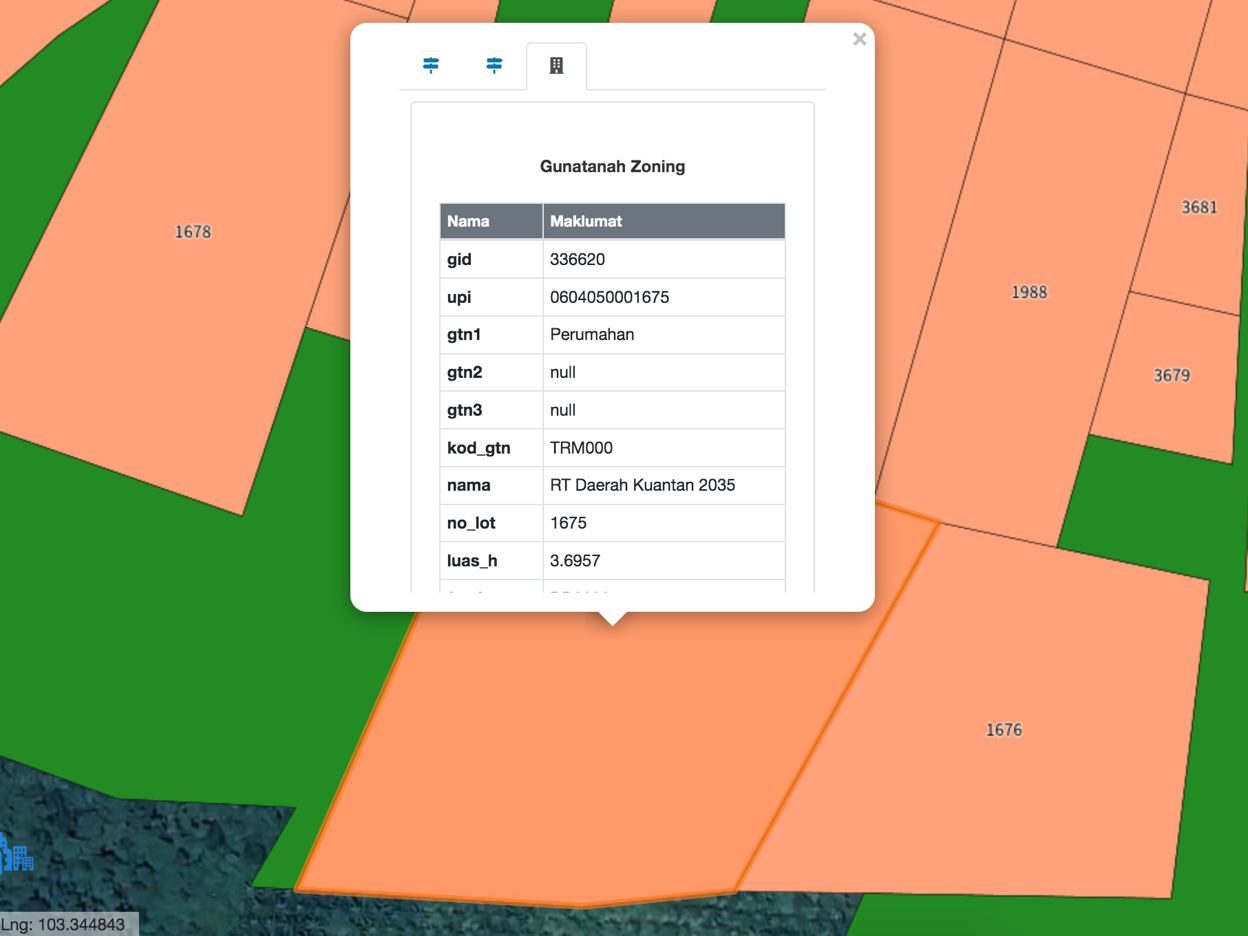
Task: Click the upi field name
Action: point(459,297)
